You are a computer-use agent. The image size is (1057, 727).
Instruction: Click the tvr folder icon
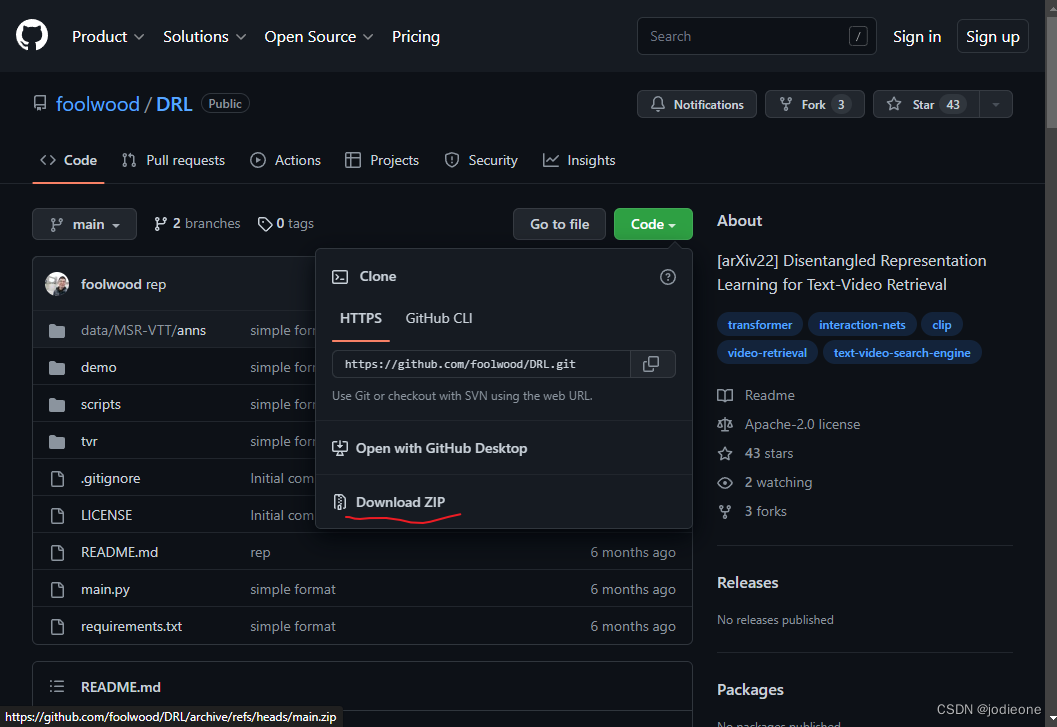tap(57, 442)
